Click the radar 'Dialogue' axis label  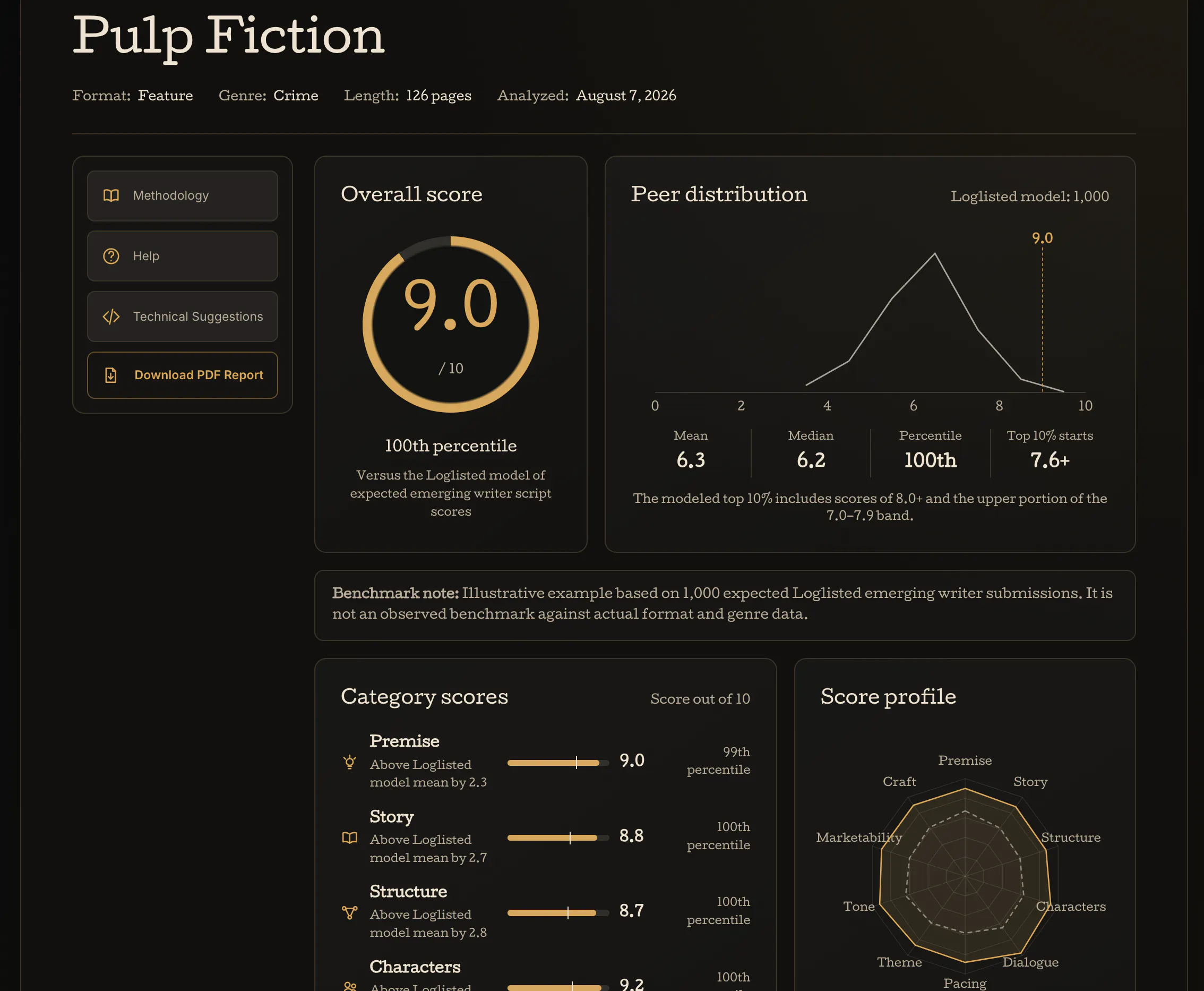tap(1030, 962)
